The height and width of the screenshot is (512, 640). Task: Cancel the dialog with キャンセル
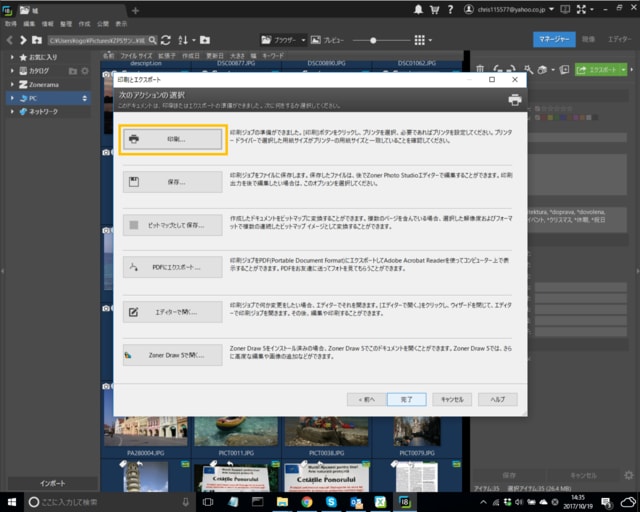[450, 399]
